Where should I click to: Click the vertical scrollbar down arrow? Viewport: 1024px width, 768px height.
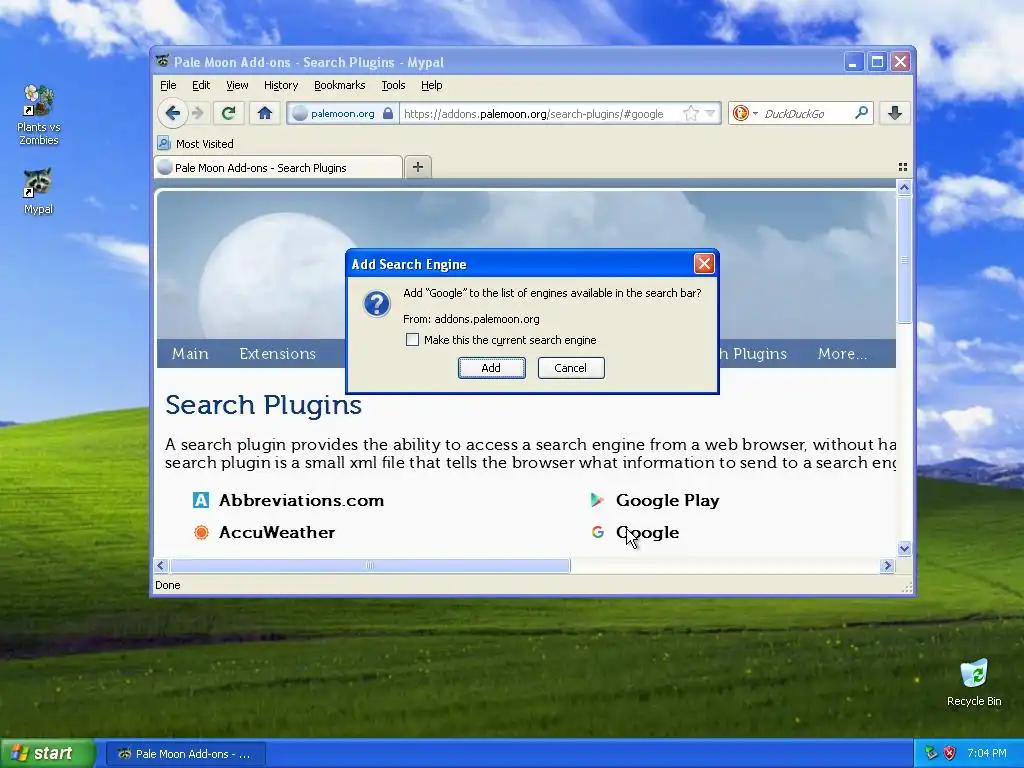pyautogui.click(x=904, y=548)
